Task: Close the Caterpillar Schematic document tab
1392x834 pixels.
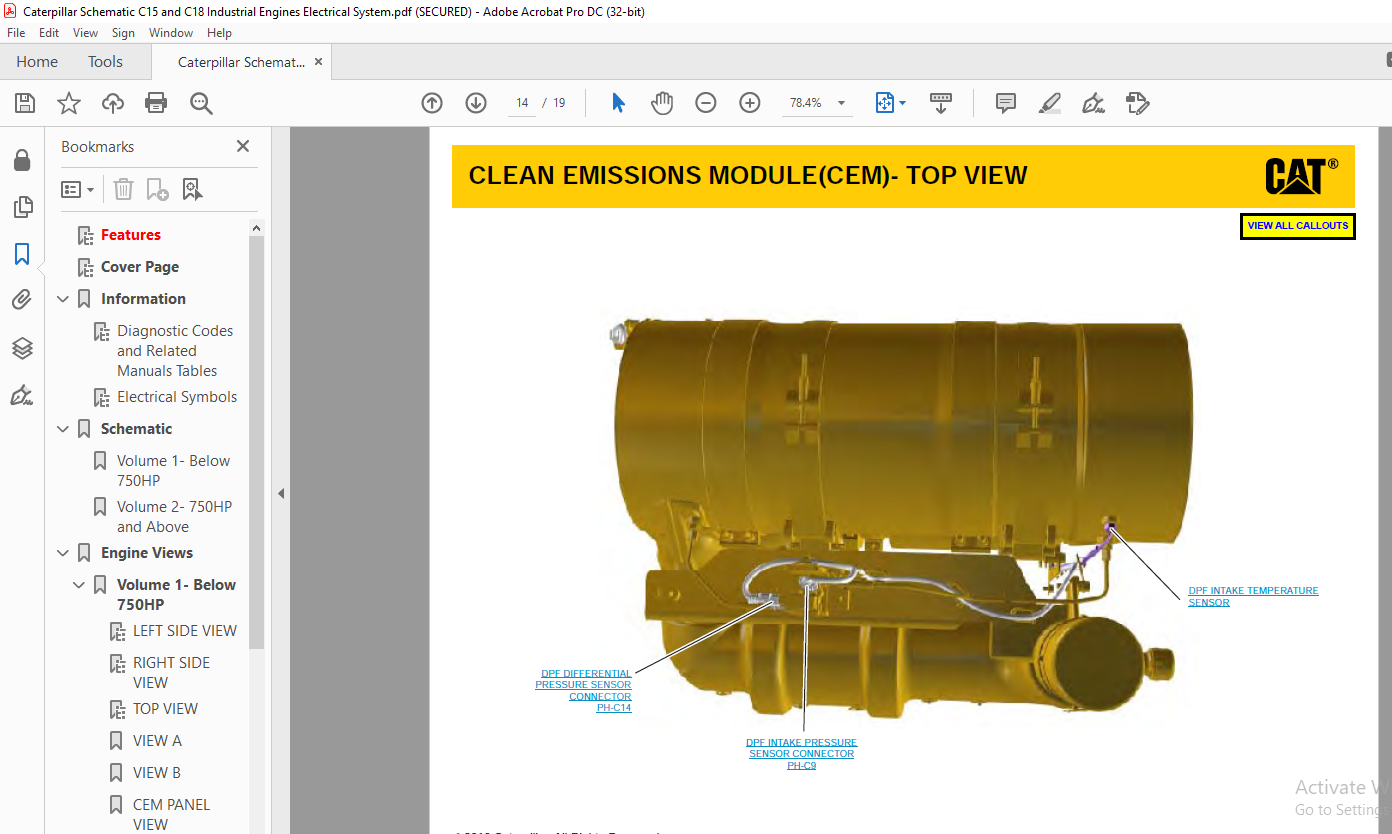Action: (318, 62)
